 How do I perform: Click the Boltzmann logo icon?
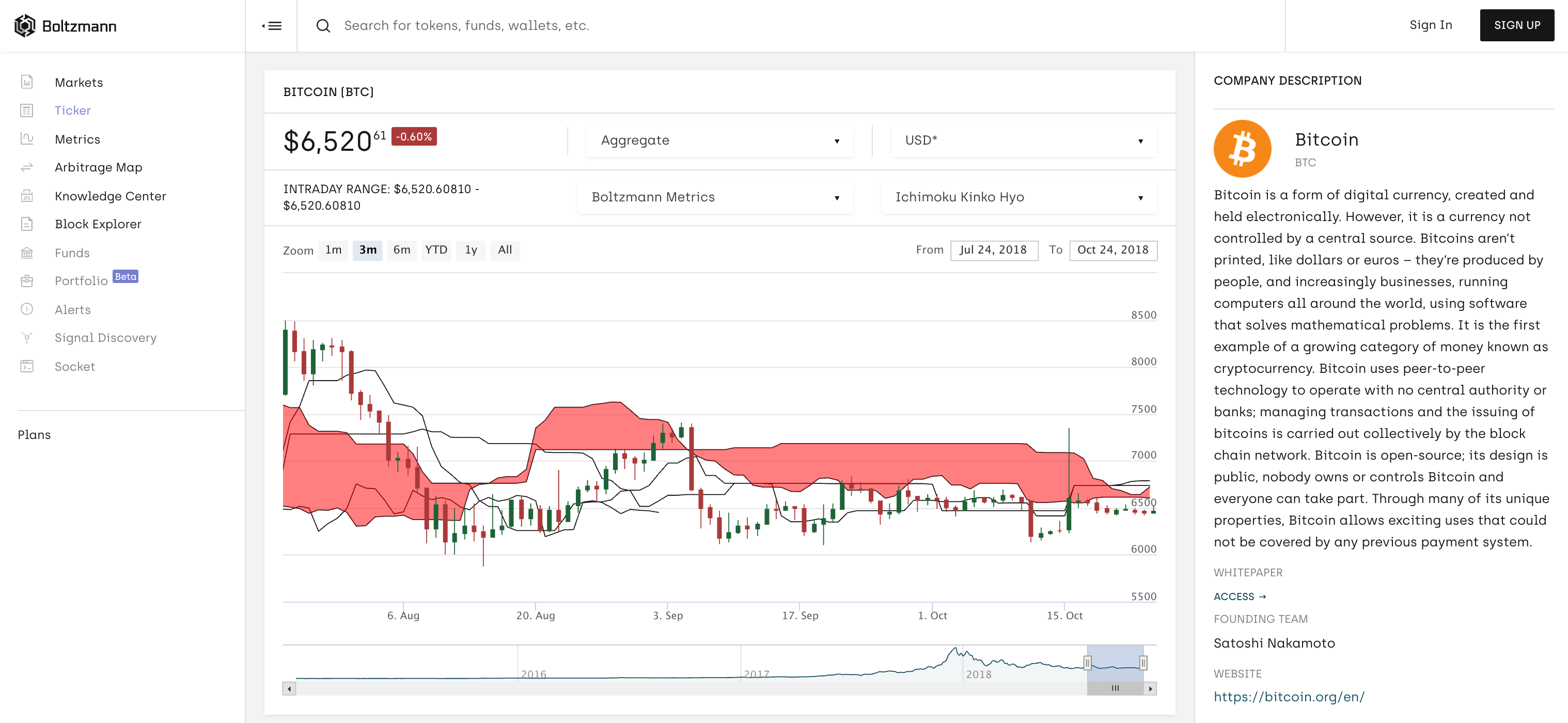point(24,25)
